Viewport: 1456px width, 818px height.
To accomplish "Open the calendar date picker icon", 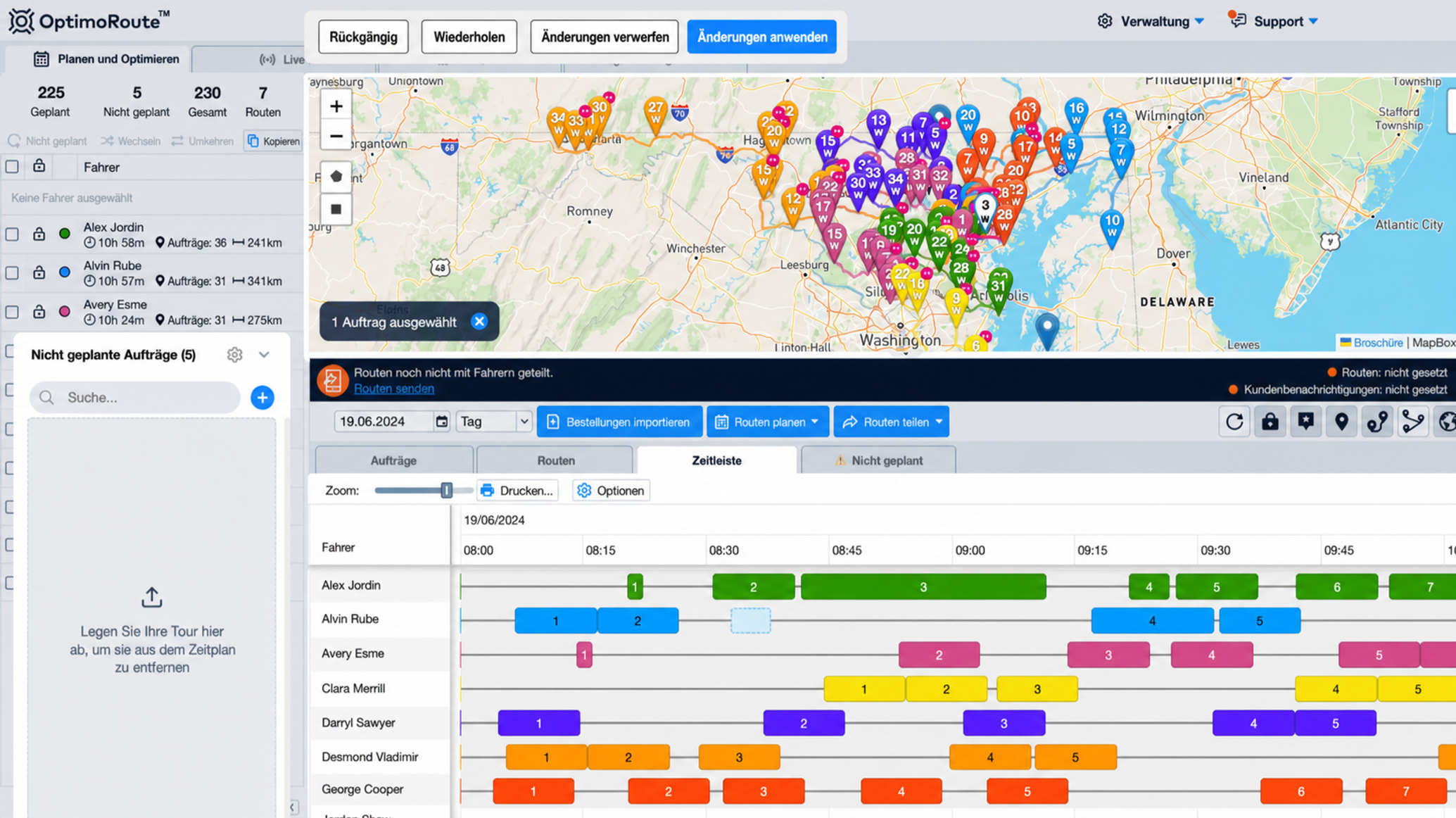I will 441,422.
